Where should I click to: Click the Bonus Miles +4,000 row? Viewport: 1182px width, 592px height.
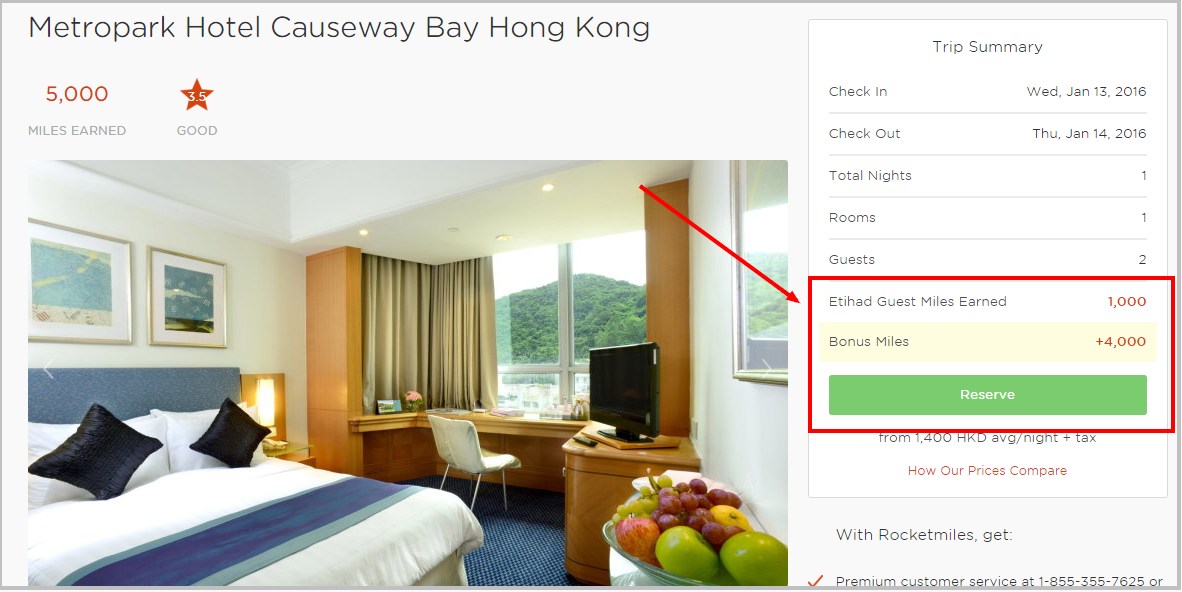pyautogui.click(x=988, y=342)
